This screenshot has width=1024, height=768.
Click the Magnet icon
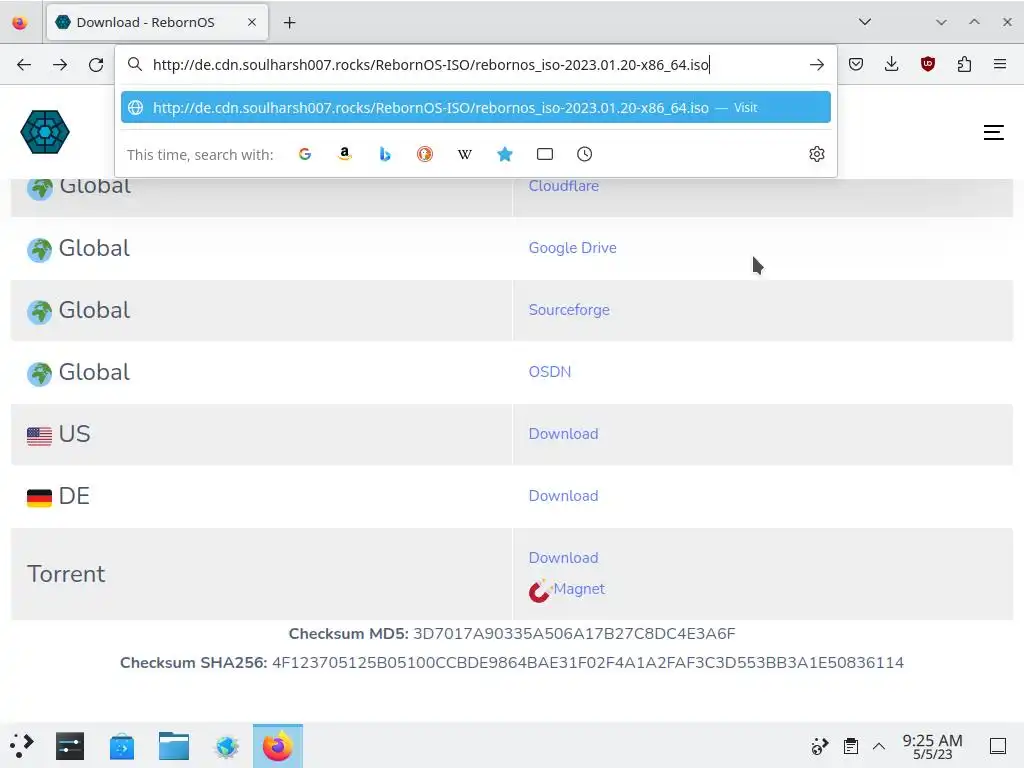pos(539,591)
